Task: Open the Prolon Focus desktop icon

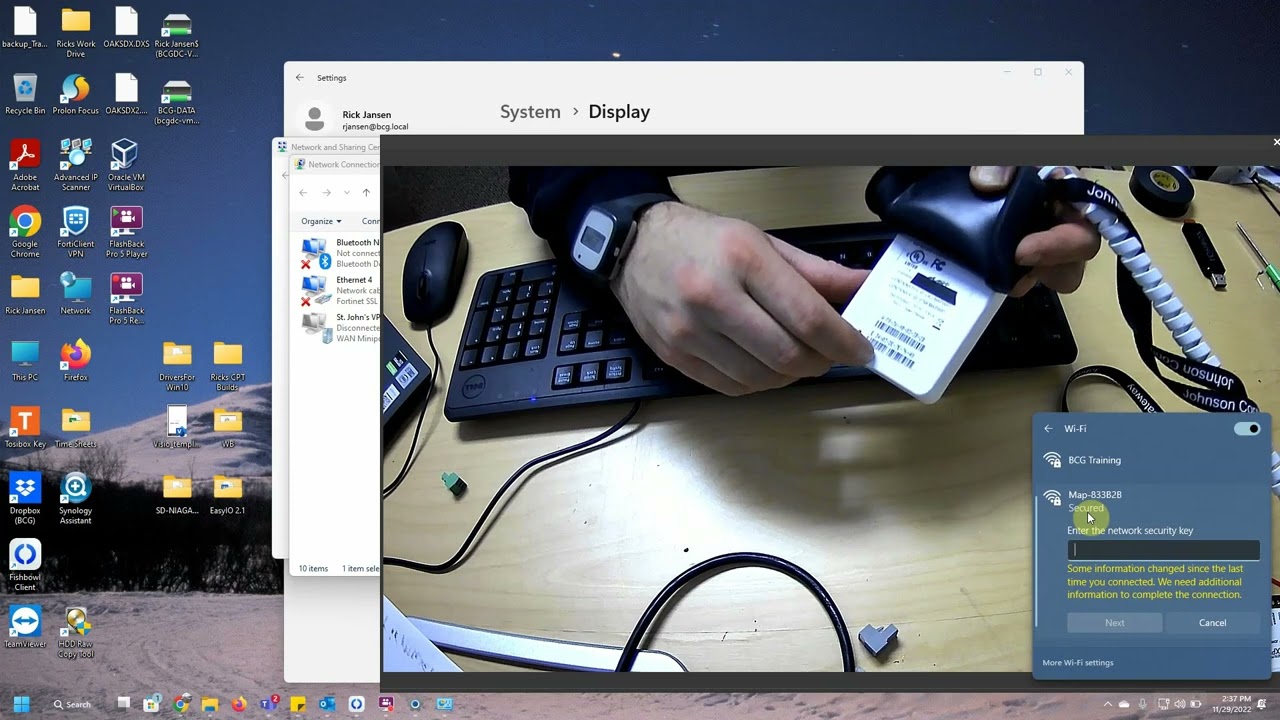Action: [75, 95]
